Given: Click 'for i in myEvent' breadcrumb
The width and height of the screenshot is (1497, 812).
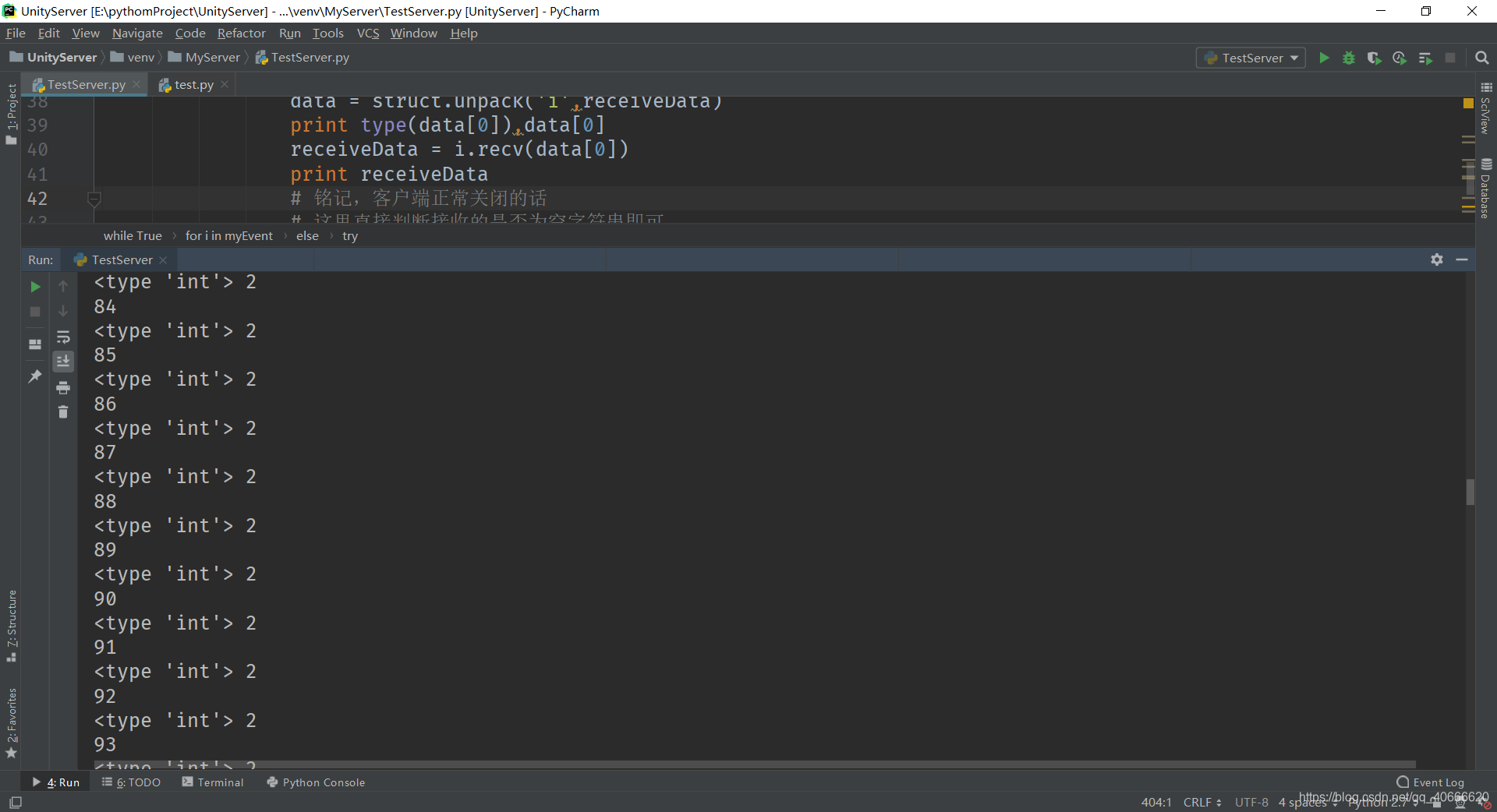Looking at the screenshot, I should tap(229, 236).
